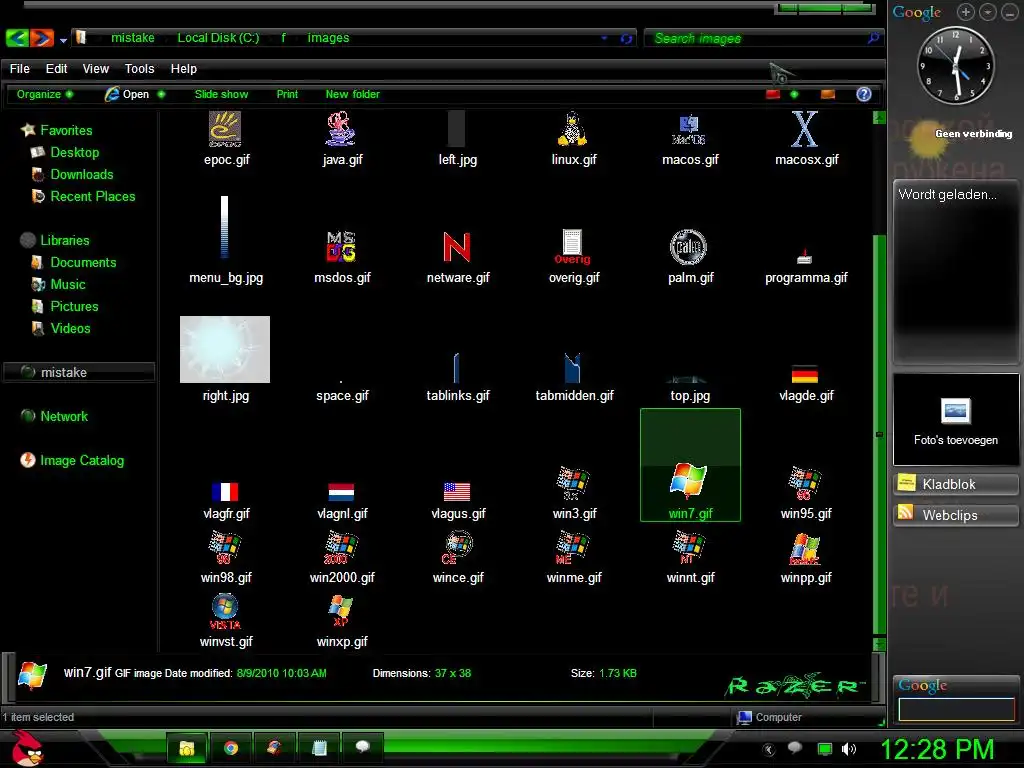This screenshot has width=1024, height=768.
Task: Open the Edit menu
Action: pos(56,69)
